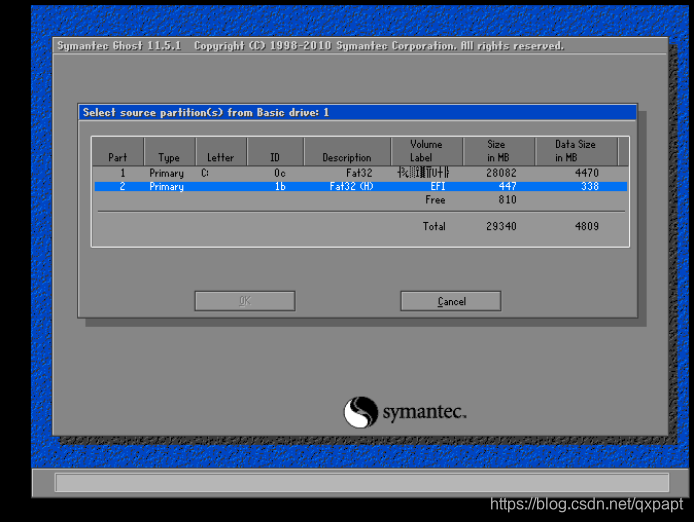This screenshot has height=523, width=694.
Task: Click the Letter column header
Action: coord(220,151)
